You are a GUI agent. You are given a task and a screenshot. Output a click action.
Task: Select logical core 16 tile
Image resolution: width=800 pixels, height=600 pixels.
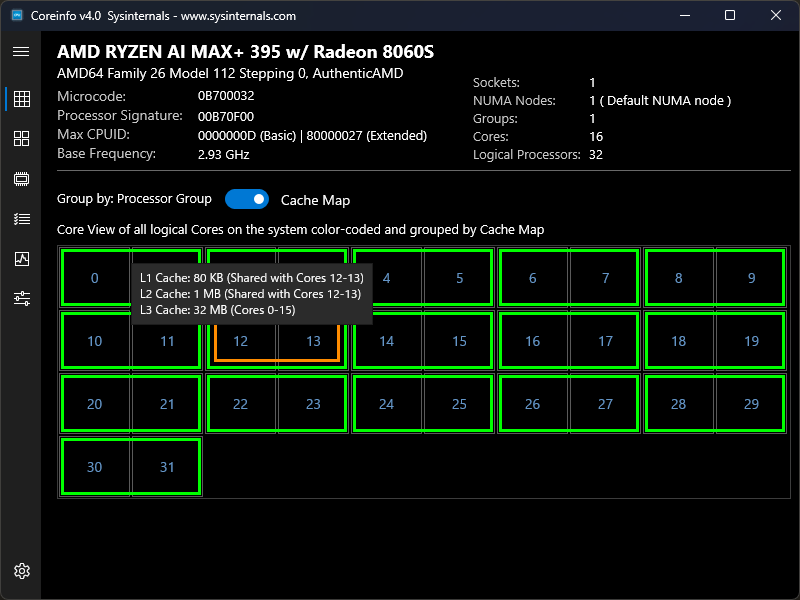click(x=532, y=341)
